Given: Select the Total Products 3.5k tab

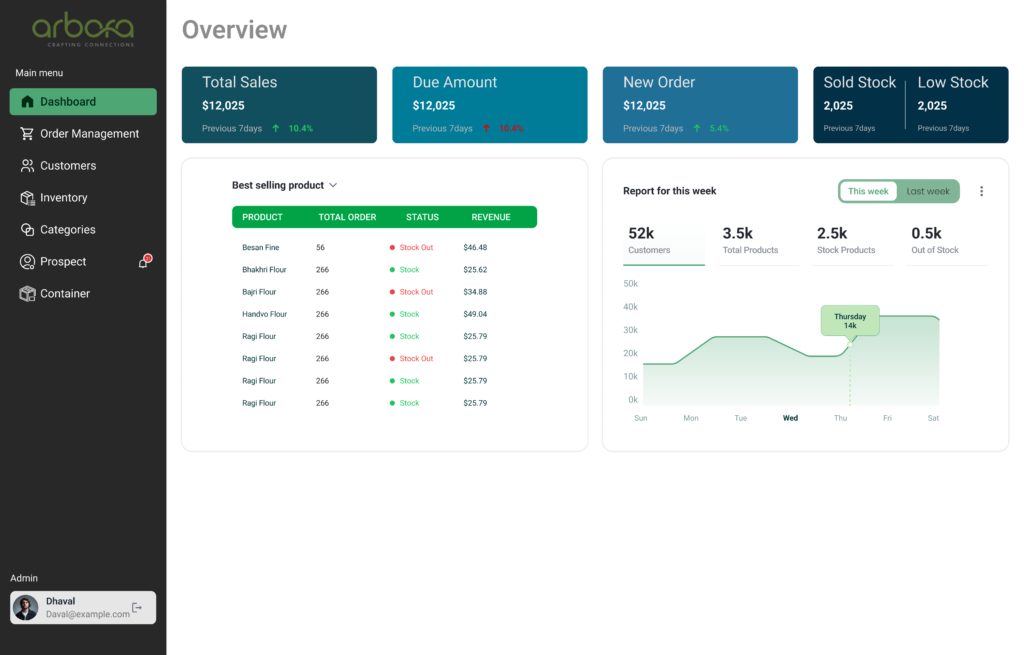Looking at the screenshot, I should tap(758, 241).
